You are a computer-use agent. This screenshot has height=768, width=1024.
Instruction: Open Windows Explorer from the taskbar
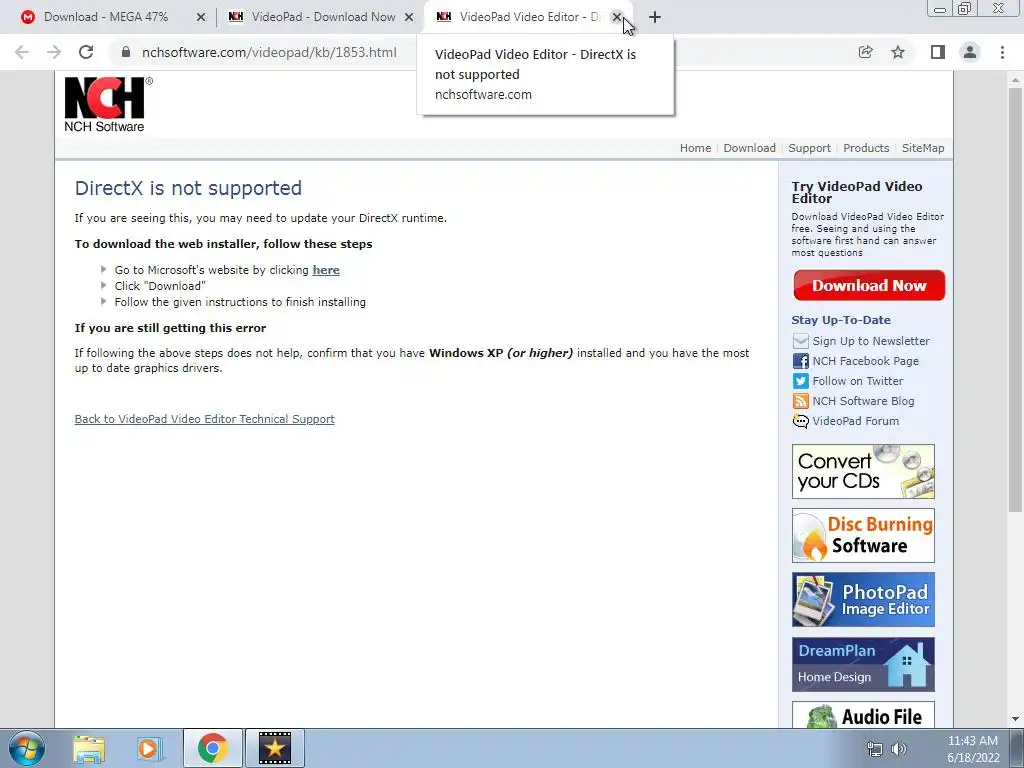tap(88, 749)
